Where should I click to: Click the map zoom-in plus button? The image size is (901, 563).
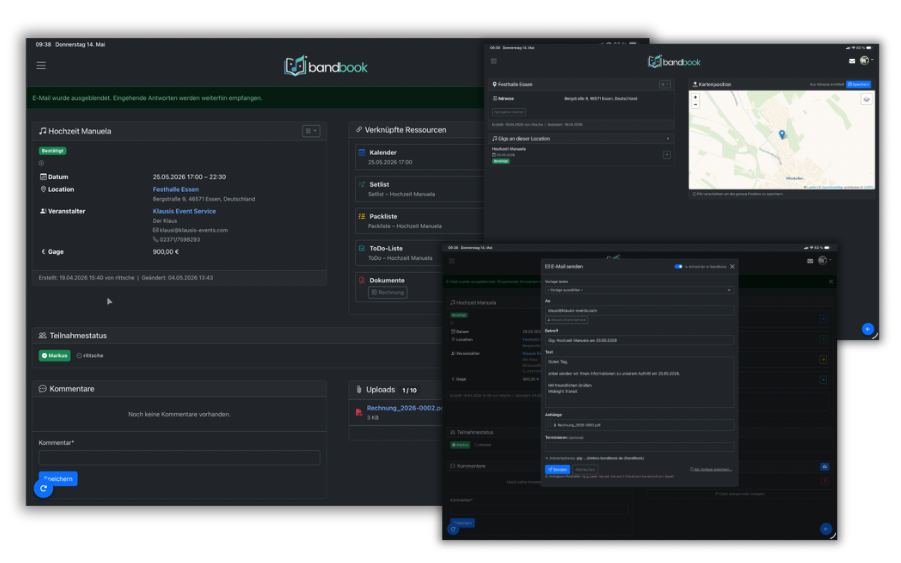tap(695, 98)
